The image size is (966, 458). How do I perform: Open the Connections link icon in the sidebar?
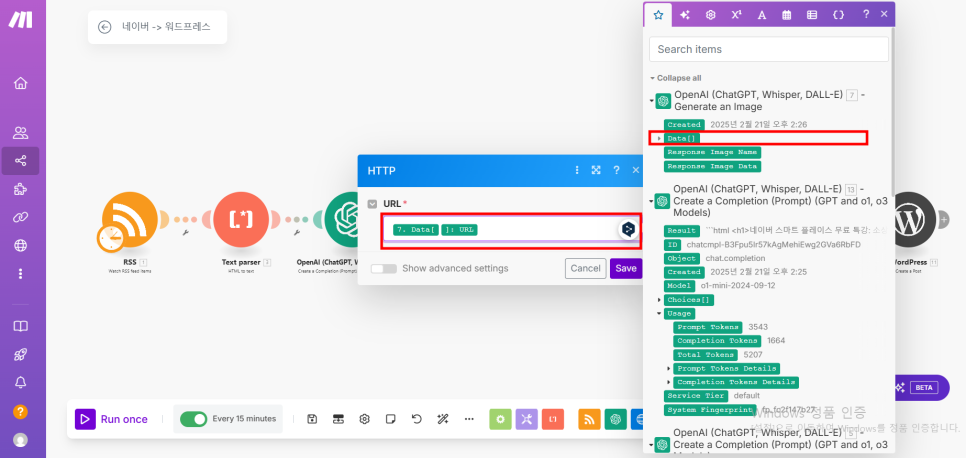(x=20, y=217)
